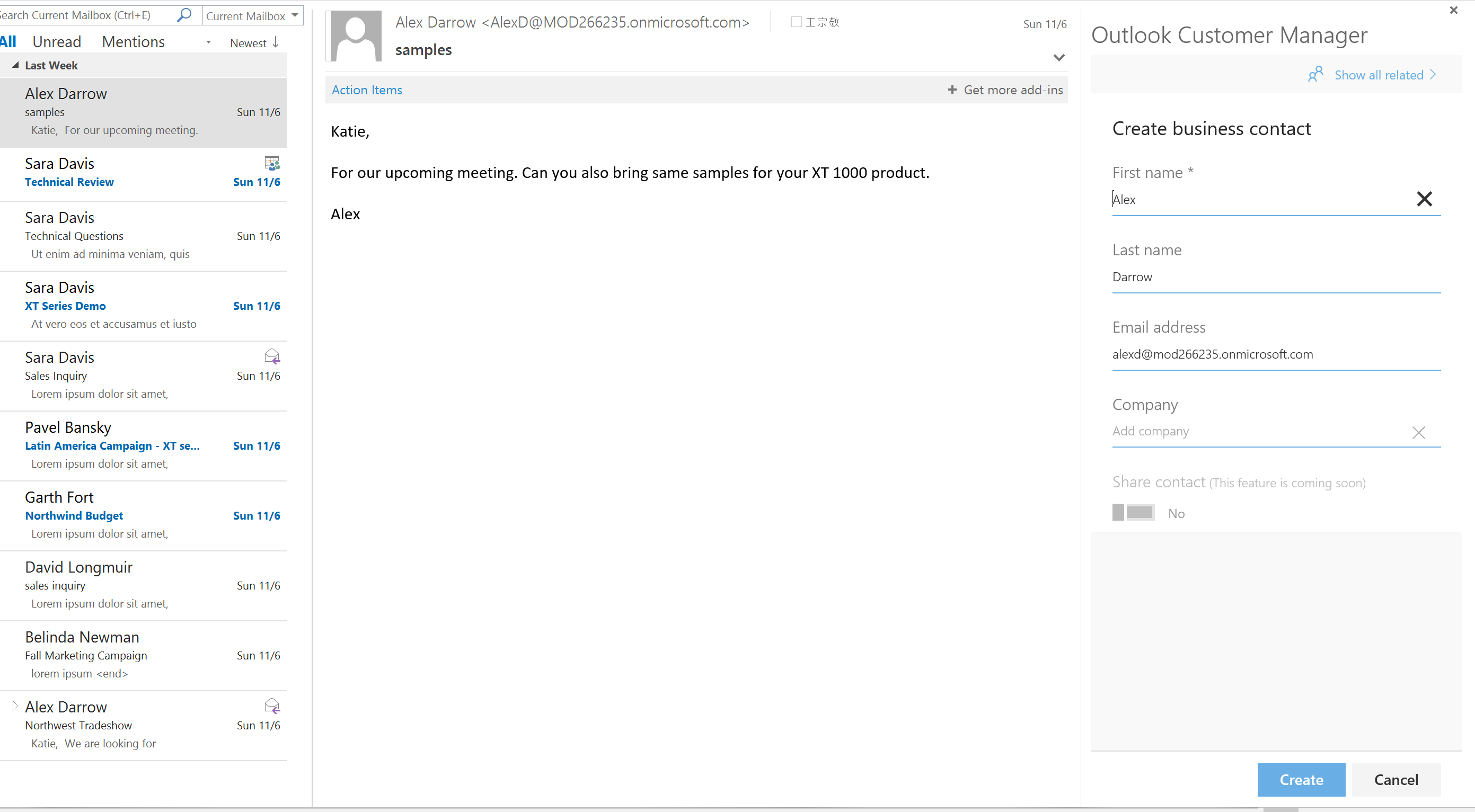Clear the First name field
The width and height of the screenshot is (1475, 812).
point(1424,199)
